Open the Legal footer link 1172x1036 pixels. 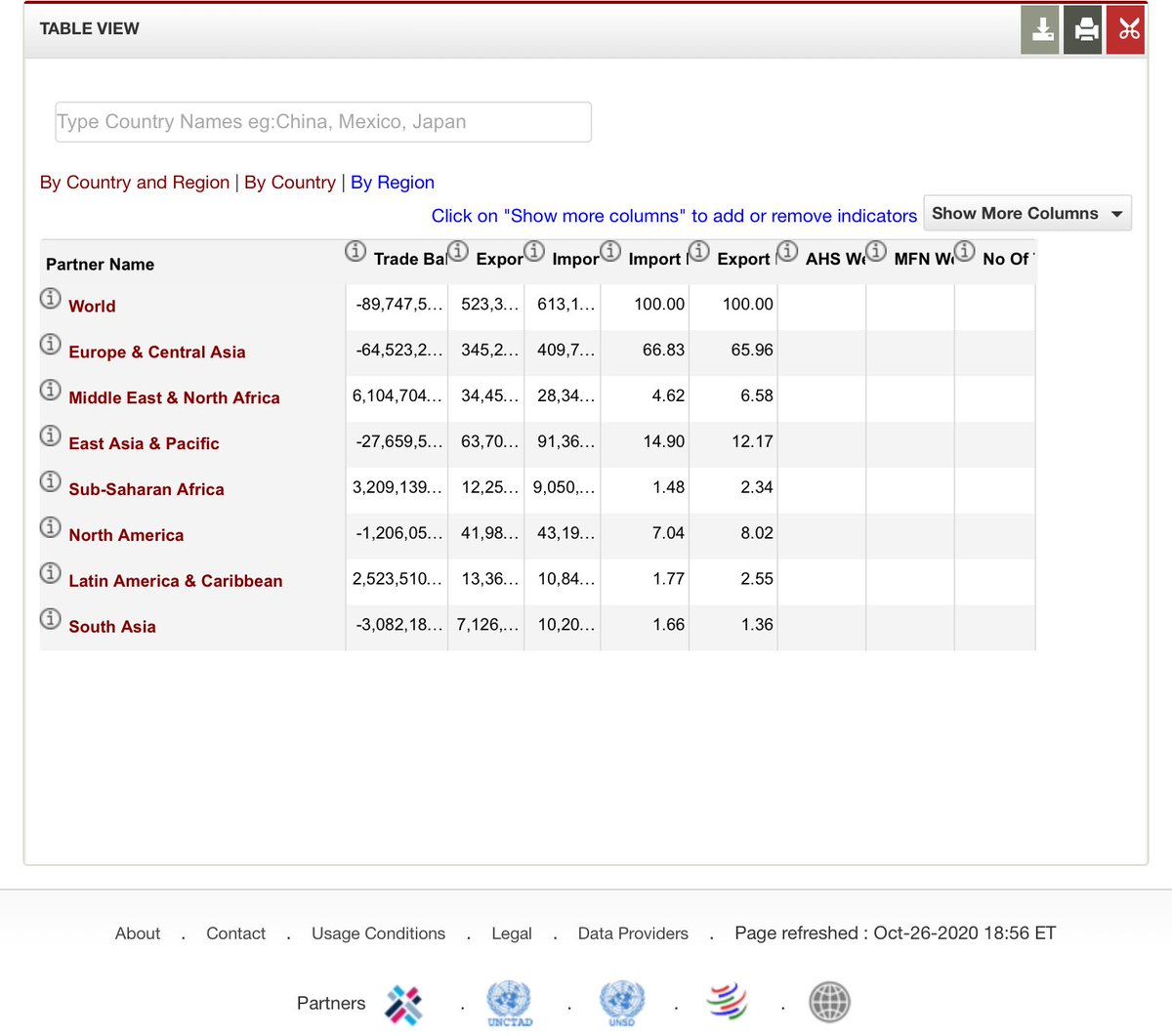(x=512, y=934)
